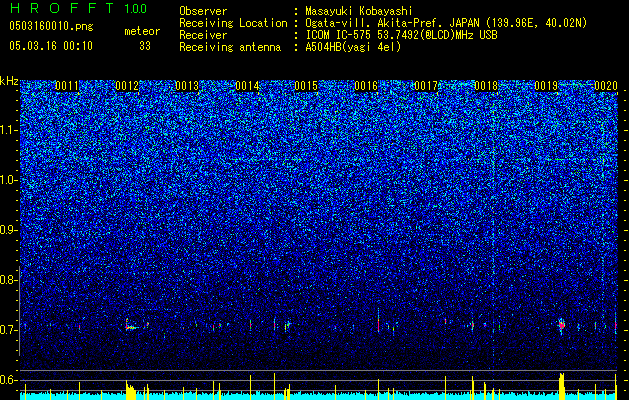The width and height of the screenshot is (629, 400).
Task: Click the strong meteor echo at 0019
Action: (562, 325)
